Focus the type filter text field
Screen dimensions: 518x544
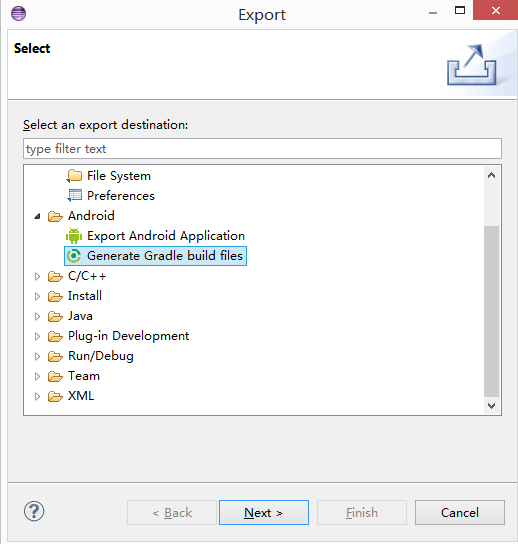click(262, 149)
